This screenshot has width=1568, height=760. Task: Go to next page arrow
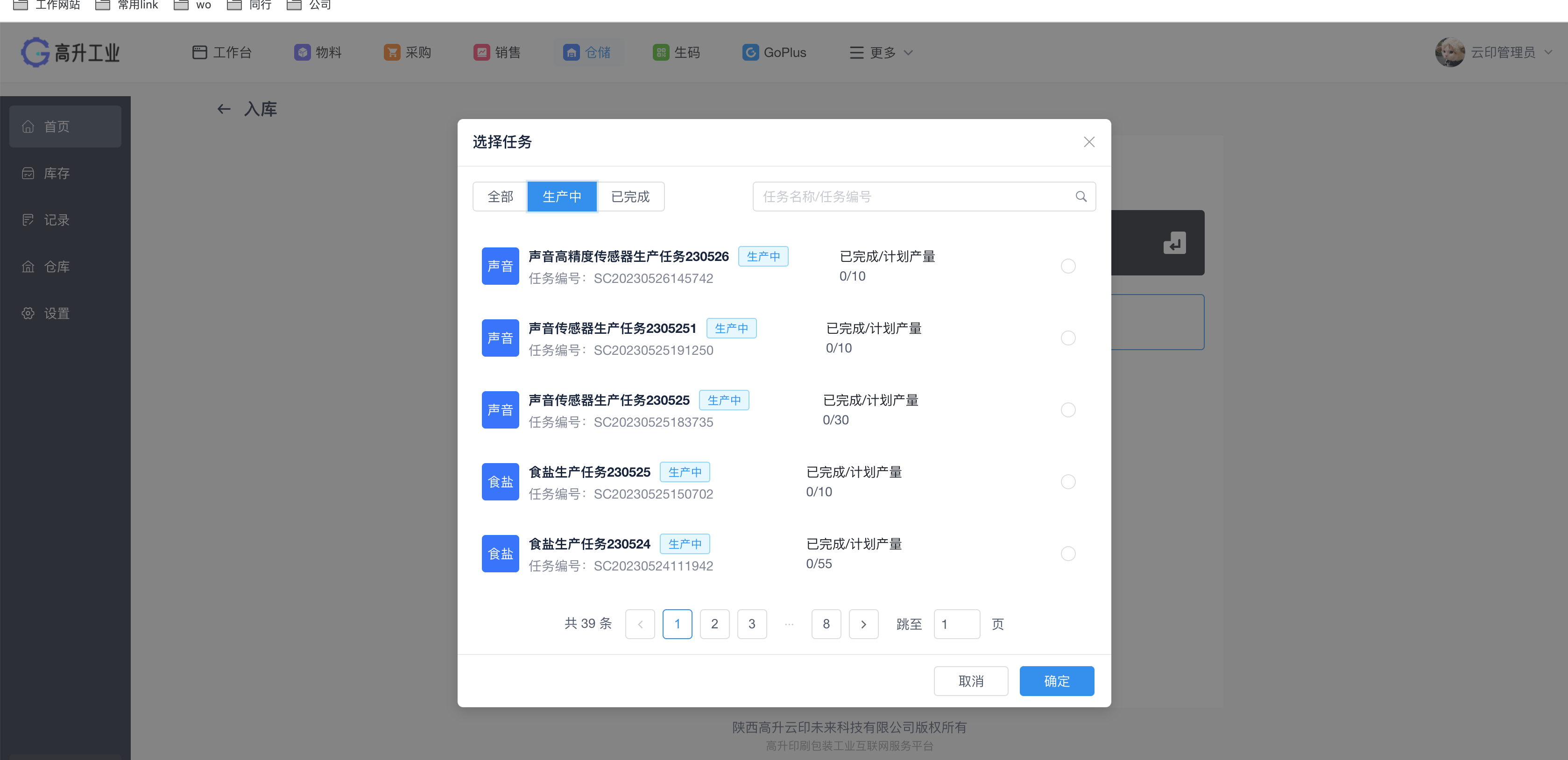pyautogui.click(x=863, y=624)
